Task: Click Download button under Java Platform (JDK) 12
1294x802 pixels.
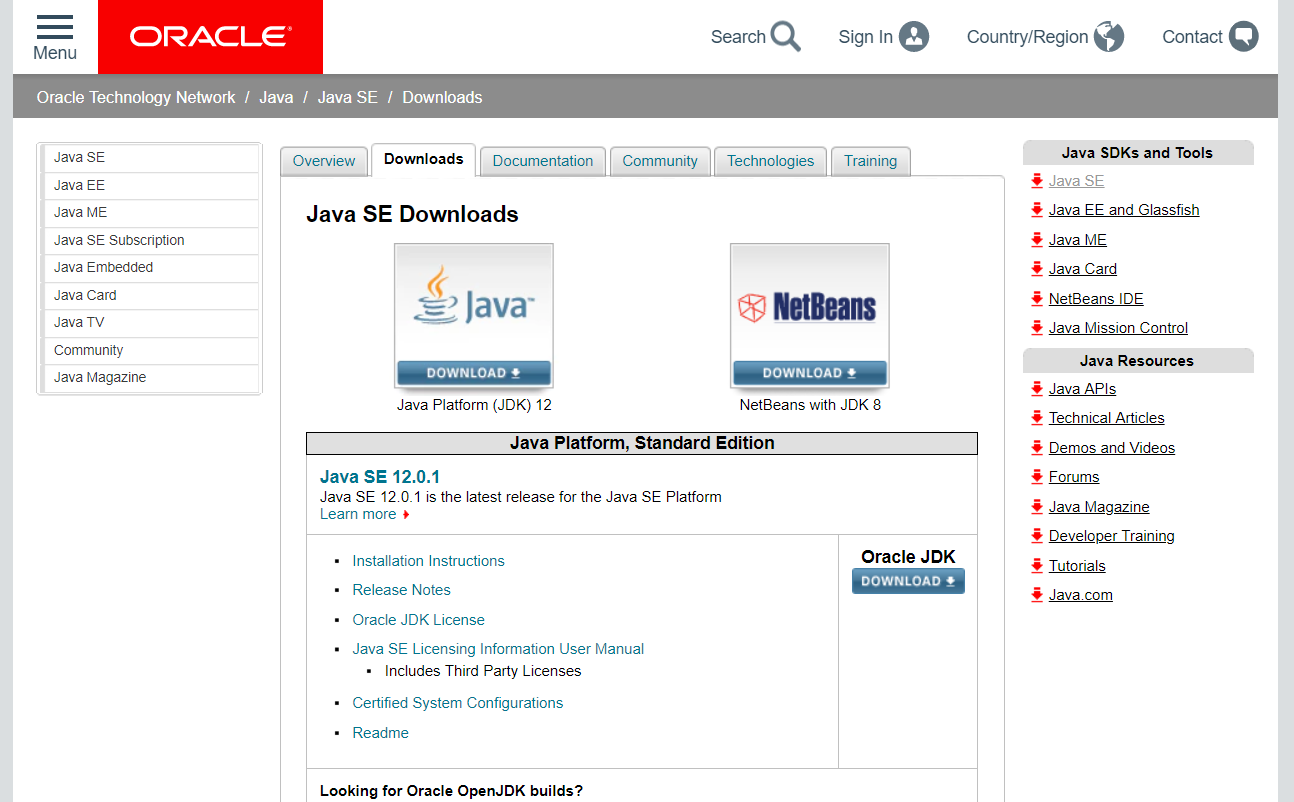Action: pos(474,373)
